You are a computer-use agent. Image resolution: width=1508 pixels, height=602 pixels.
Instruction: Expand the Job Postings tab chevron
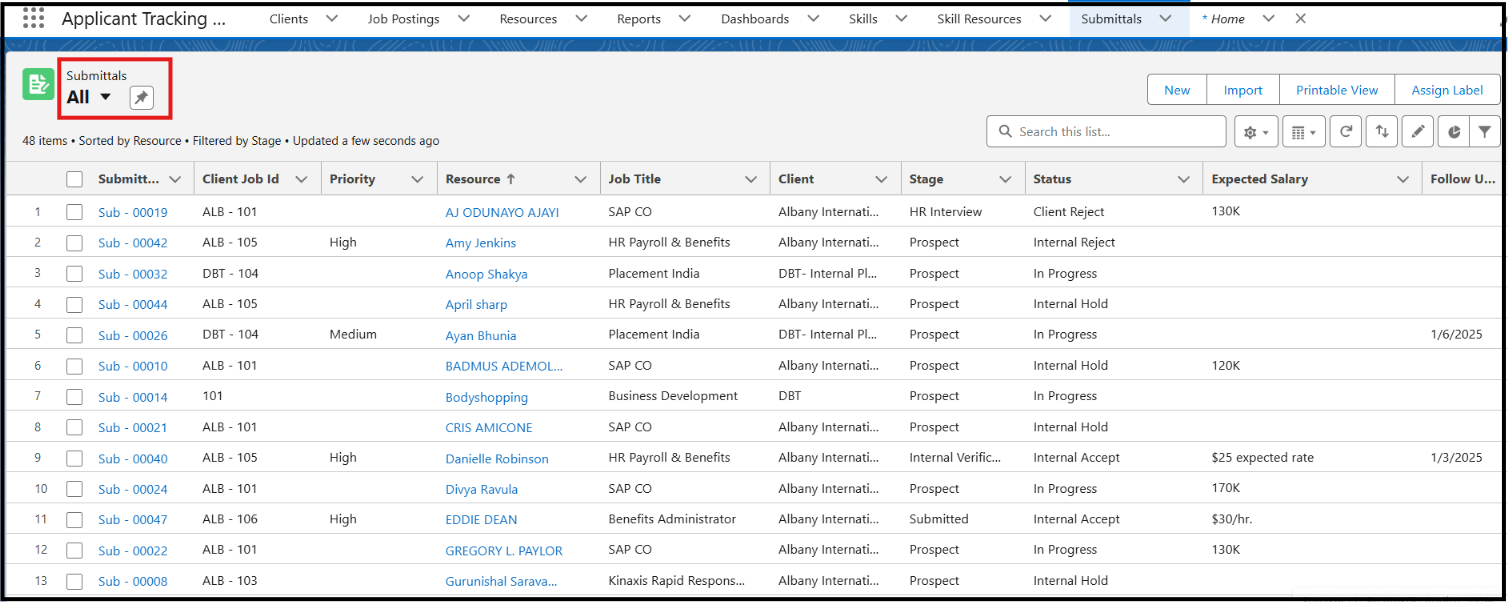coord(462,18)
